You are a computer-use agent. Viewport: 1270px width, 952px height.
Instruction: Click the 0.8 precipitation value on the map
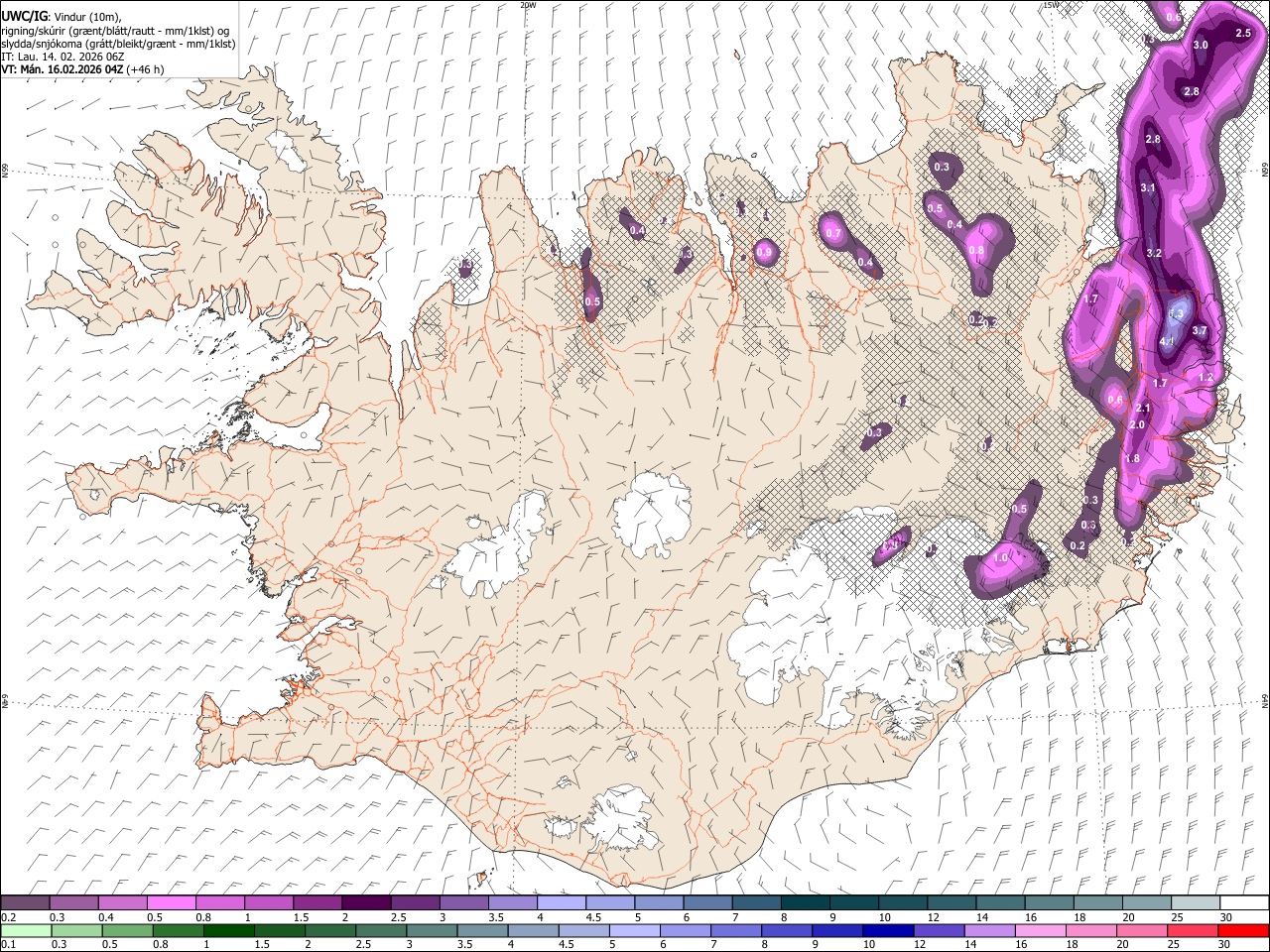click(976, 251)
